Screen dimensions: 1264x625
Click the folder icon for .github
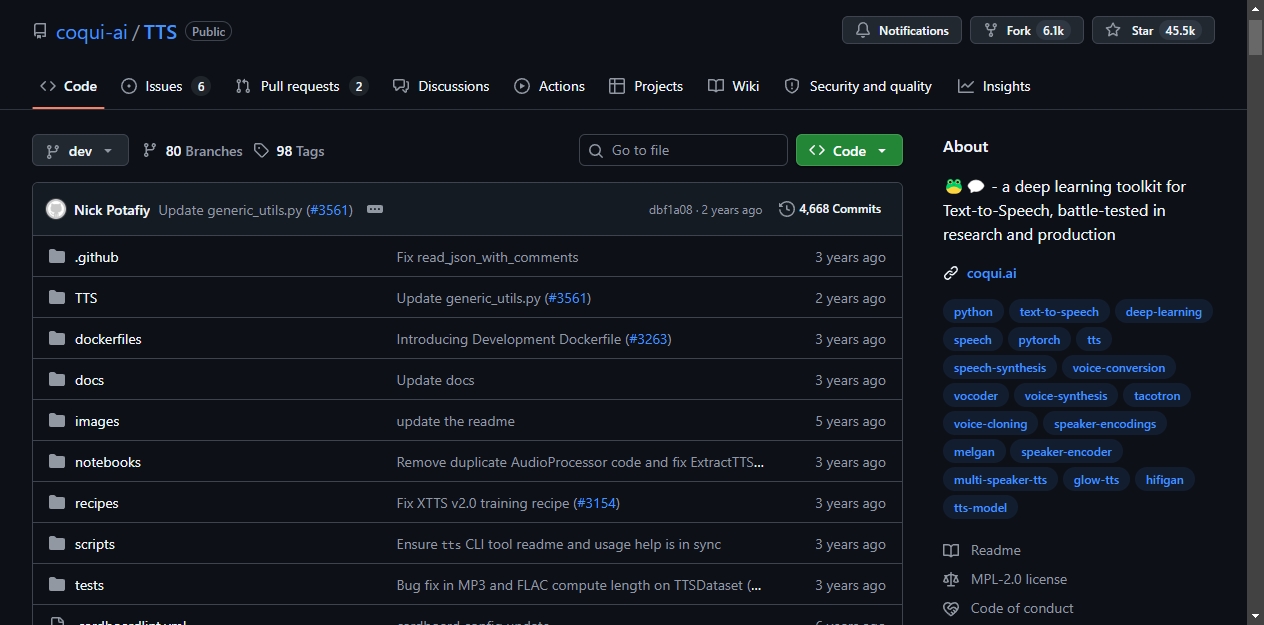57,257
